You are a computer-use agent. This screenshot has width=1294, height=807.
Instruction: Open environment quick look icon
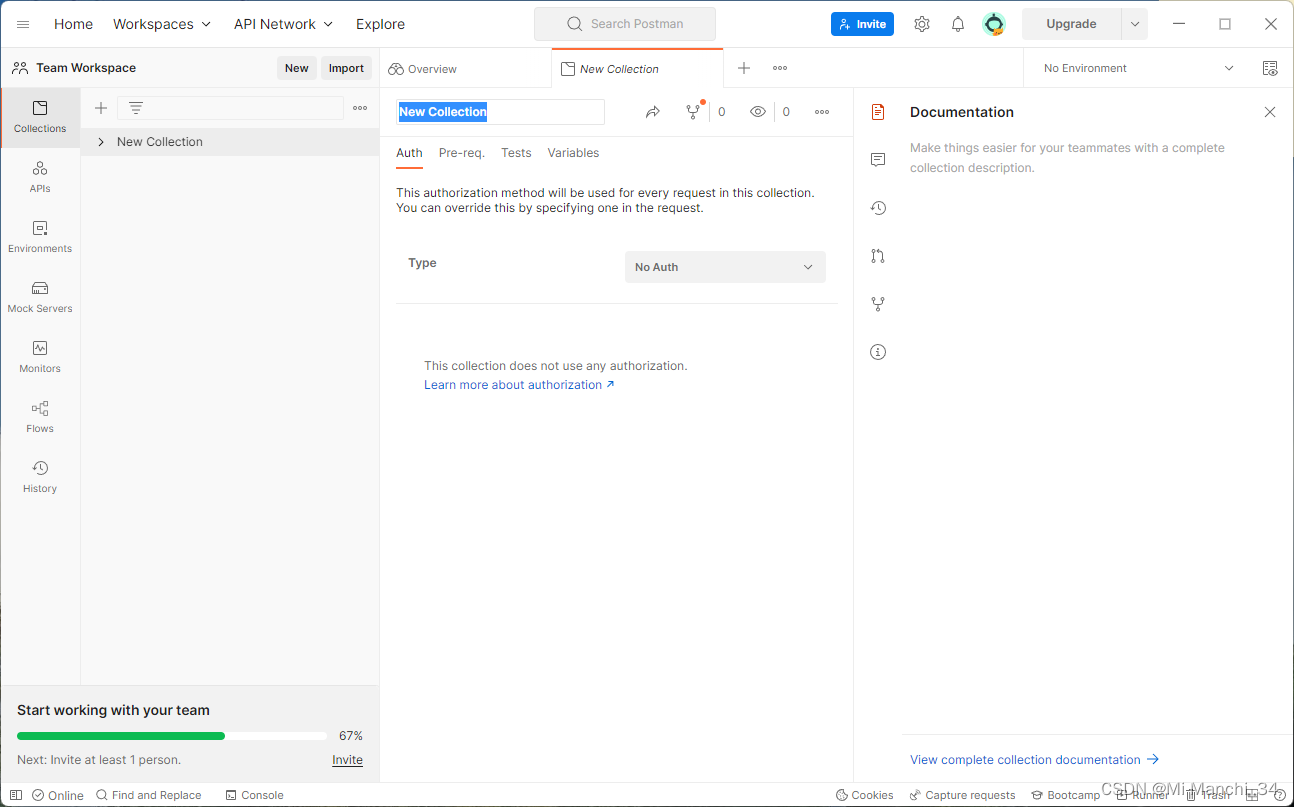pyautogui.click(x=1270, y=68)
